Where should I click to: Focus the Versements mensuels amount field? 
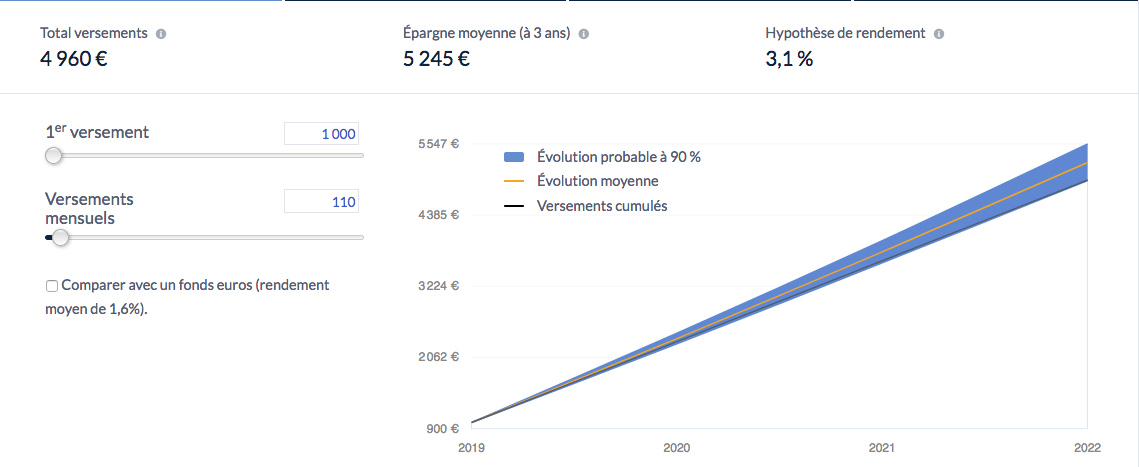point(321,202)
